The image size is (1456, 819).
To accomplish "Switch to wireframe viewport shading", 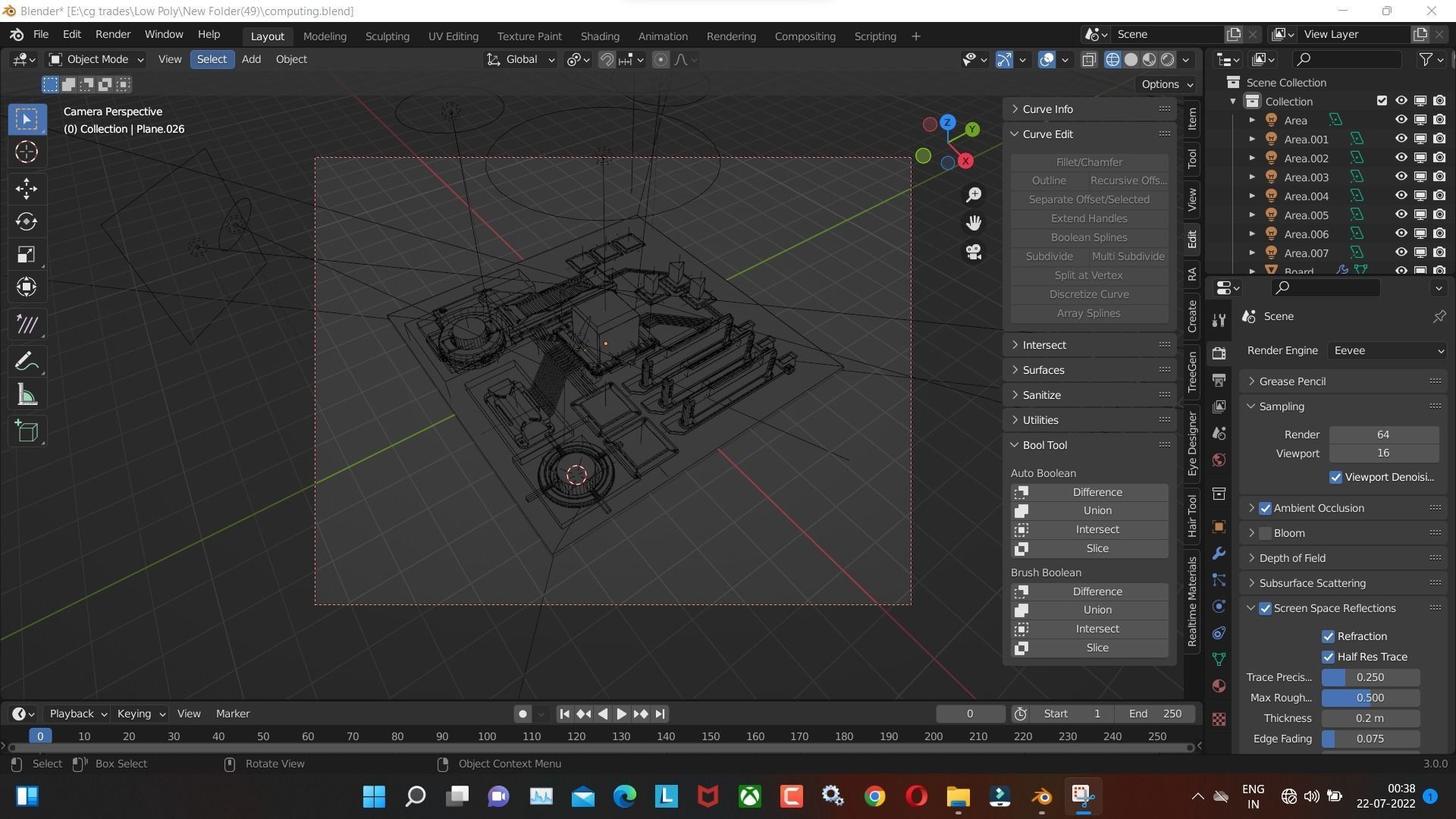I will coord(1112,59).
